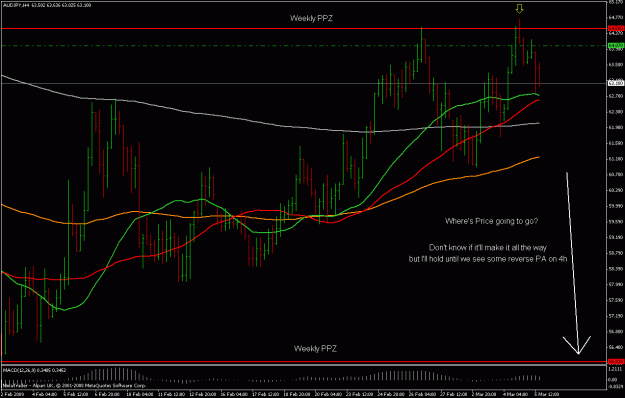Click the red price tag of the lower PPZ line
The image size is (625, 398).
pos(616,361)
